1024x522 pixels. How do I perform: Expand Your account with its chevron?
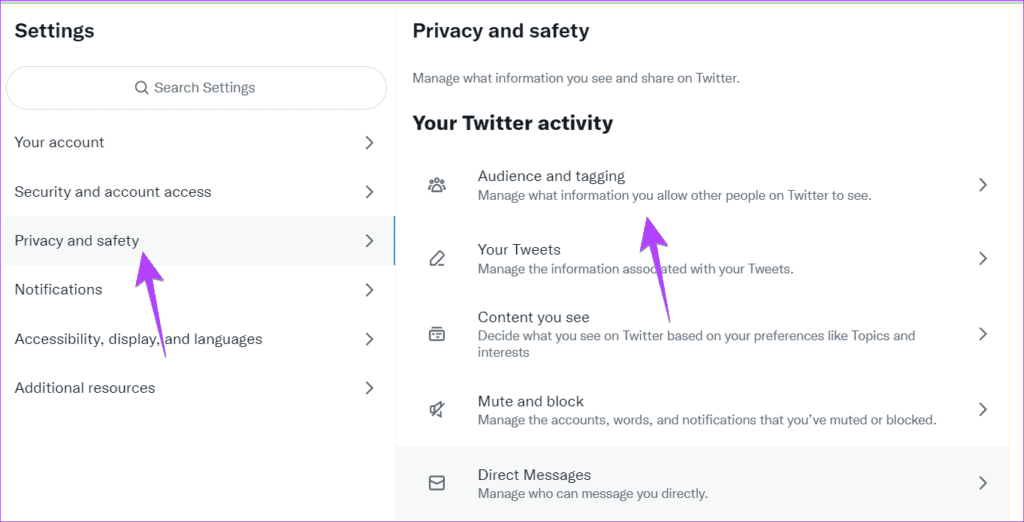point(369,143)
